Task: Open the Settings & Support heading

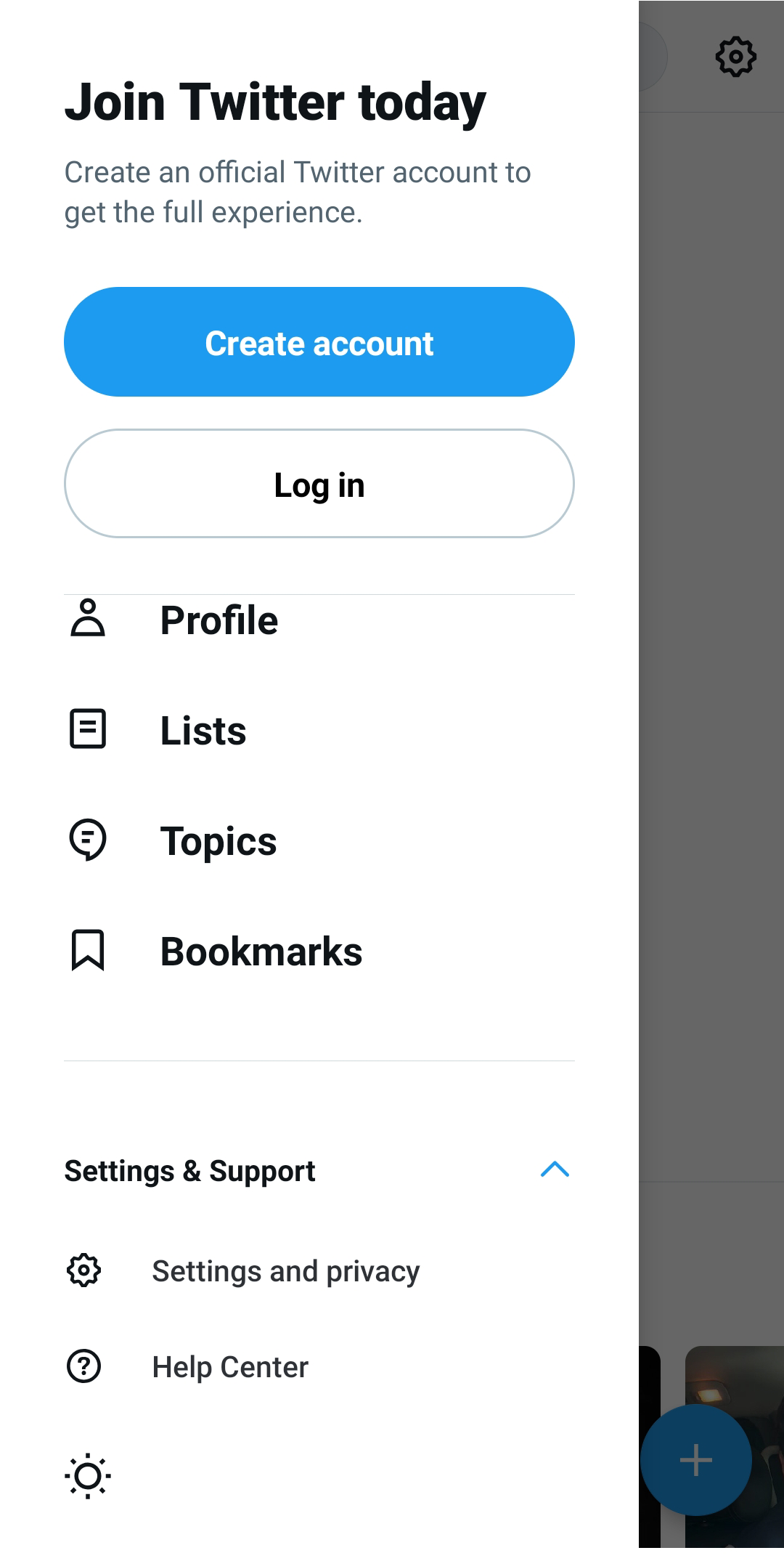Action: click(189, 1170)
